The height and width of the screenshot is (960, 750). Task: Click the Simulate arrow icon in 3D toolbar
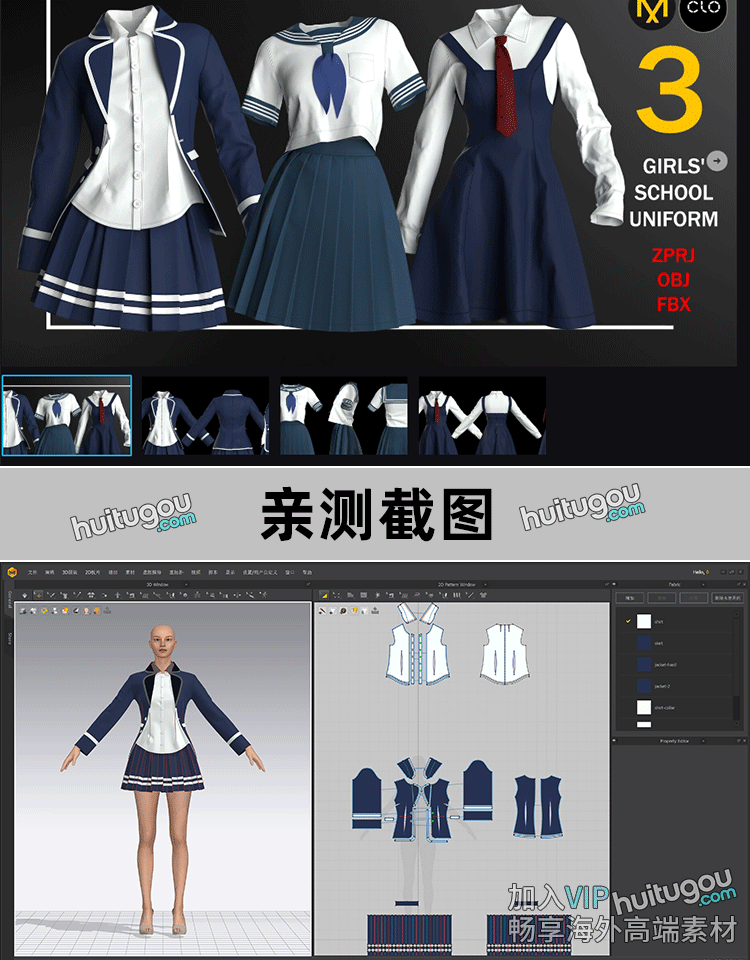[x=23, y=595]
